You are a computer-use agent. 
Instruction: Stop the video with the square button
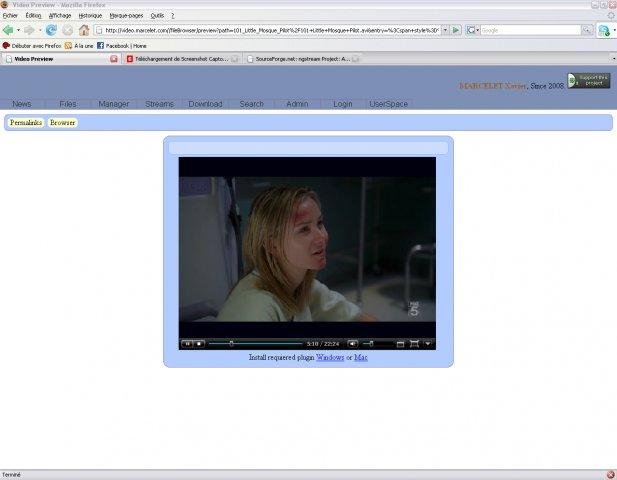pos(199,344)
